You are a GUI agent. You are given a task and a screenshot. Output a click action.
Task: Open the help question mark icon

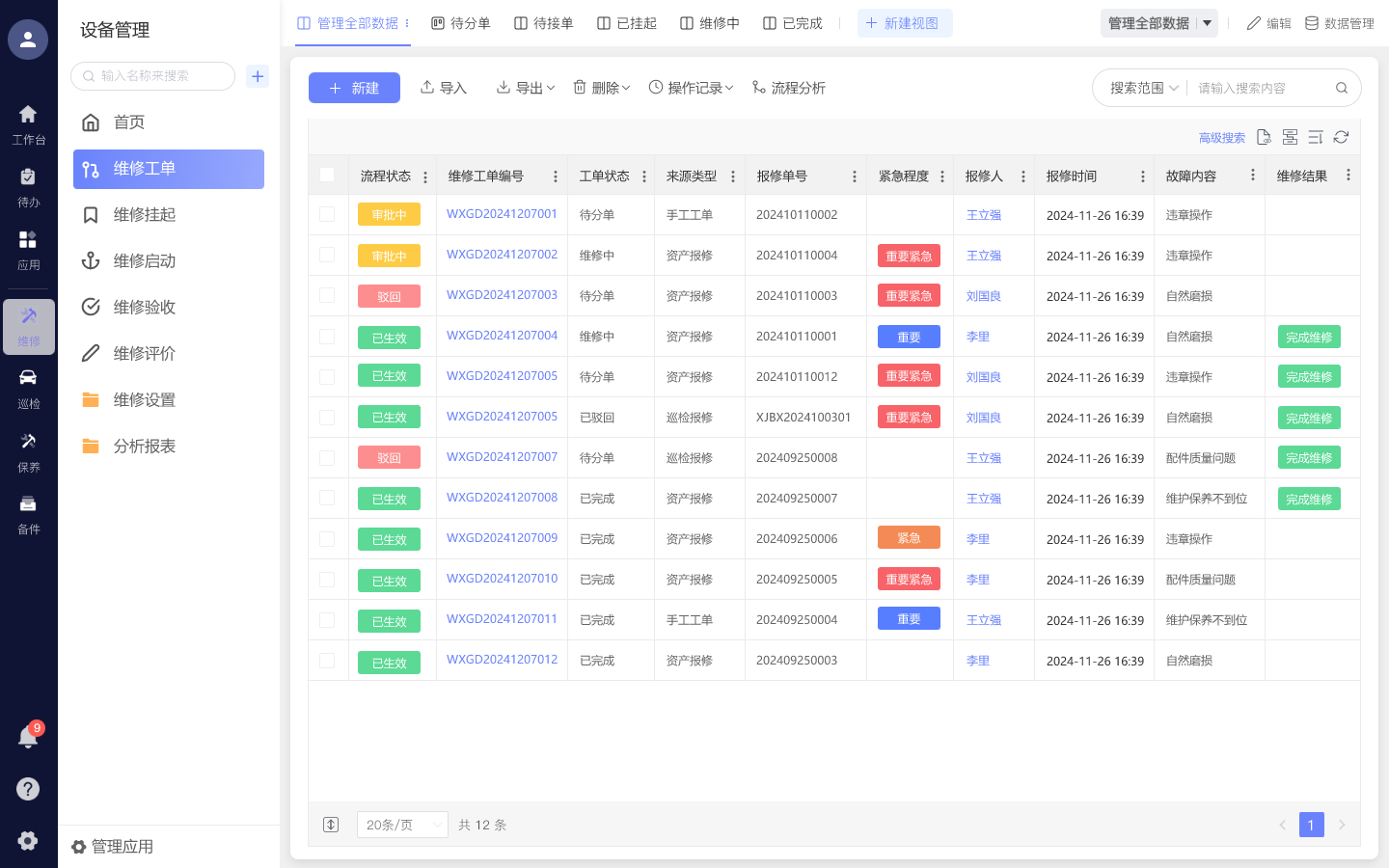28,789
